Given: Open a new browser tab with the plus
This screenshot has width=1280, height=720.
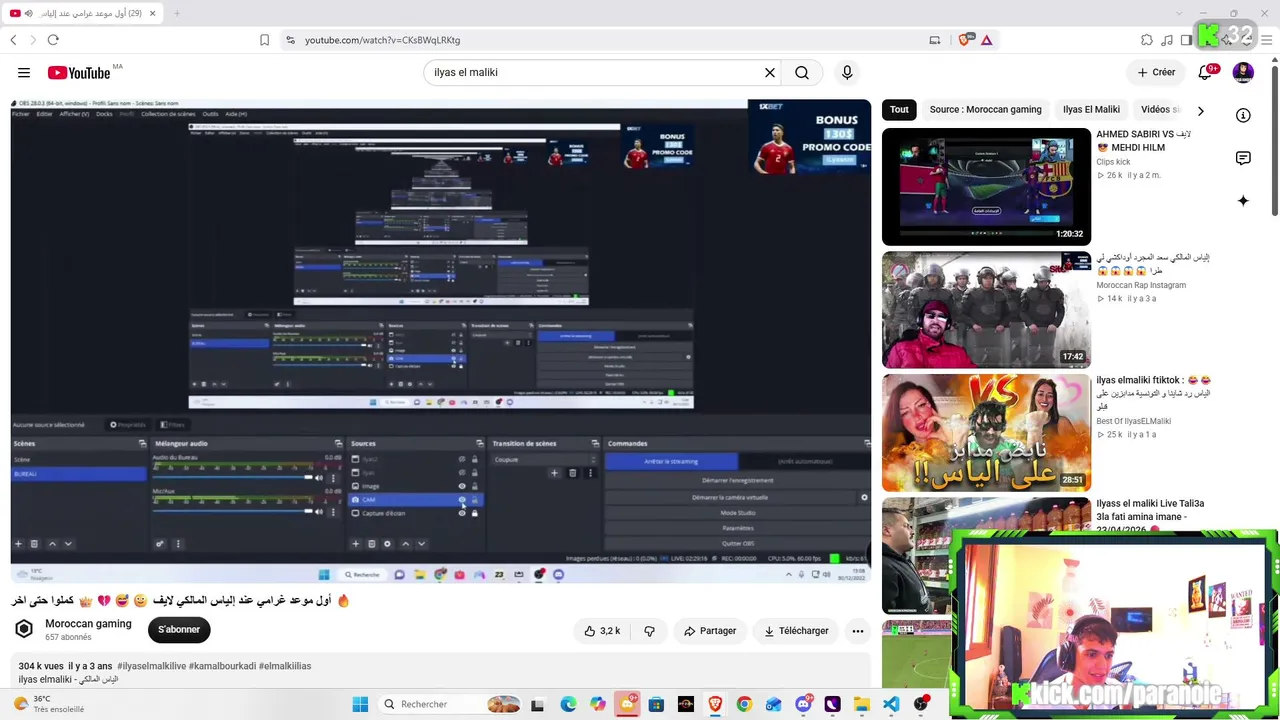Looking at the screenshot, I should coord(177,13).
